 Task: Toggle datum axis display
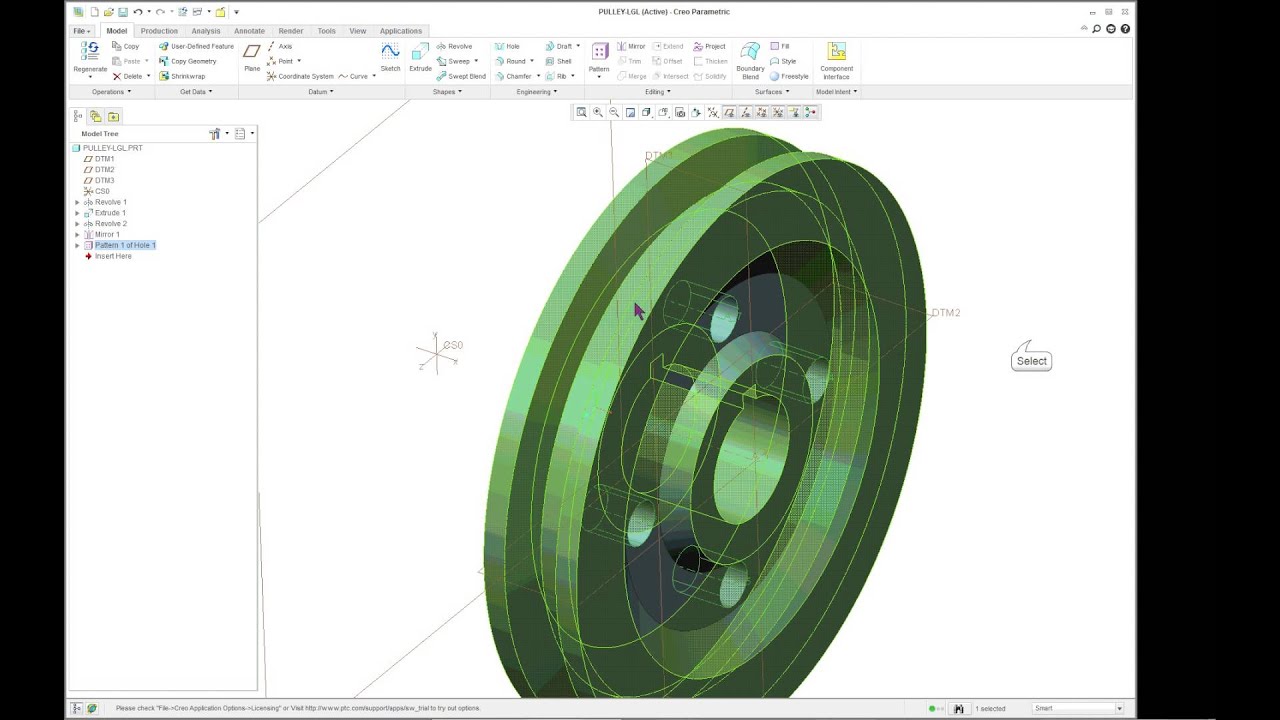pos(745,112)
